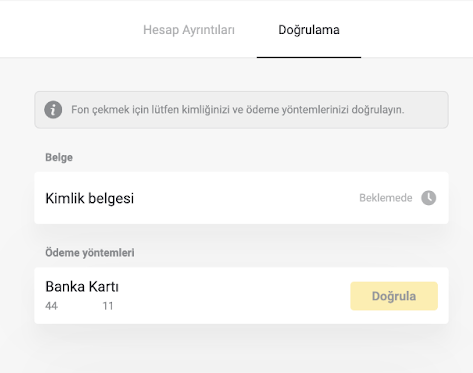
Task: Select the Banka Kartı entry
Action: point(241,296)
